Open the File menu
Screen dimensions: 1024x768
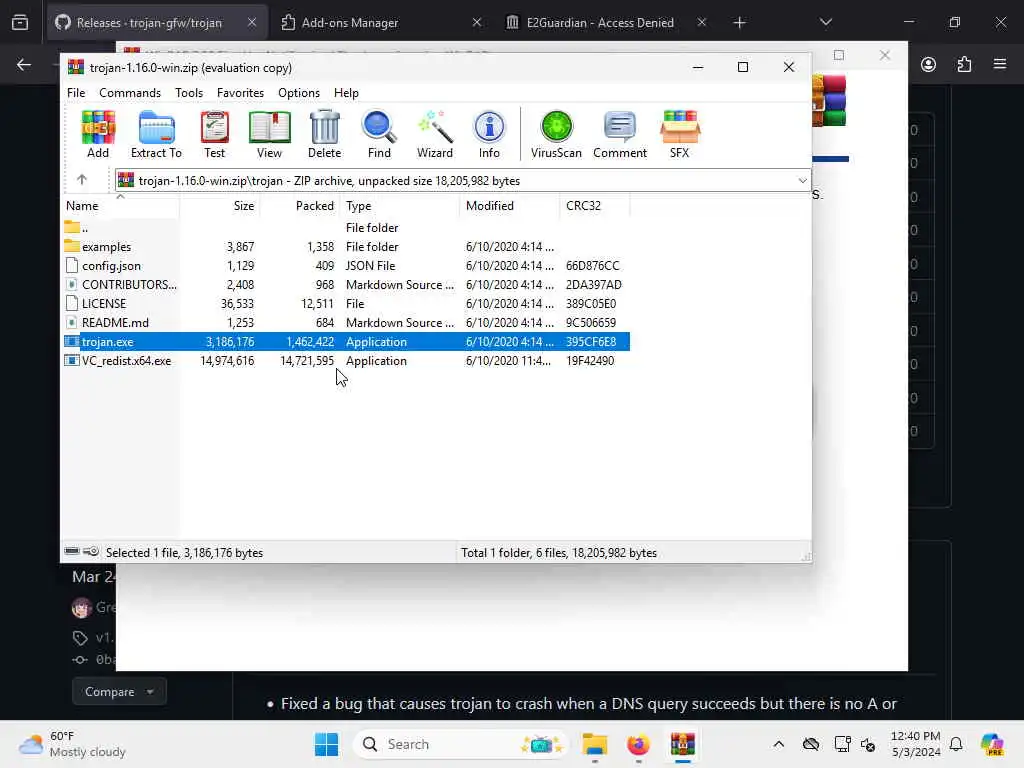pyautogui.click(x=76, y=93)
